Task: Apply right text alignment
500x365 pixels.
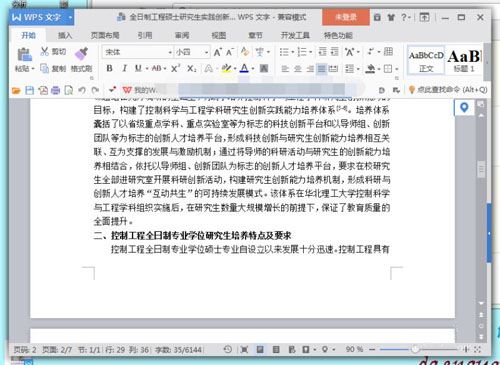Action: pyautogui.click(x=310, y=69)
